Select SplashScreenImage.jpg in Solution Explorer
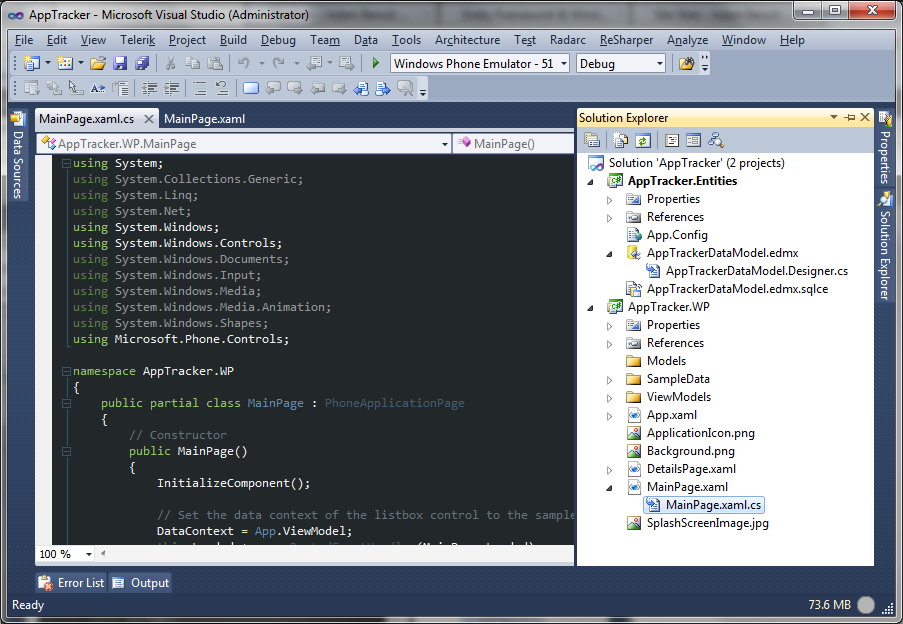The image size is (903, 624). tap(707, 523)
